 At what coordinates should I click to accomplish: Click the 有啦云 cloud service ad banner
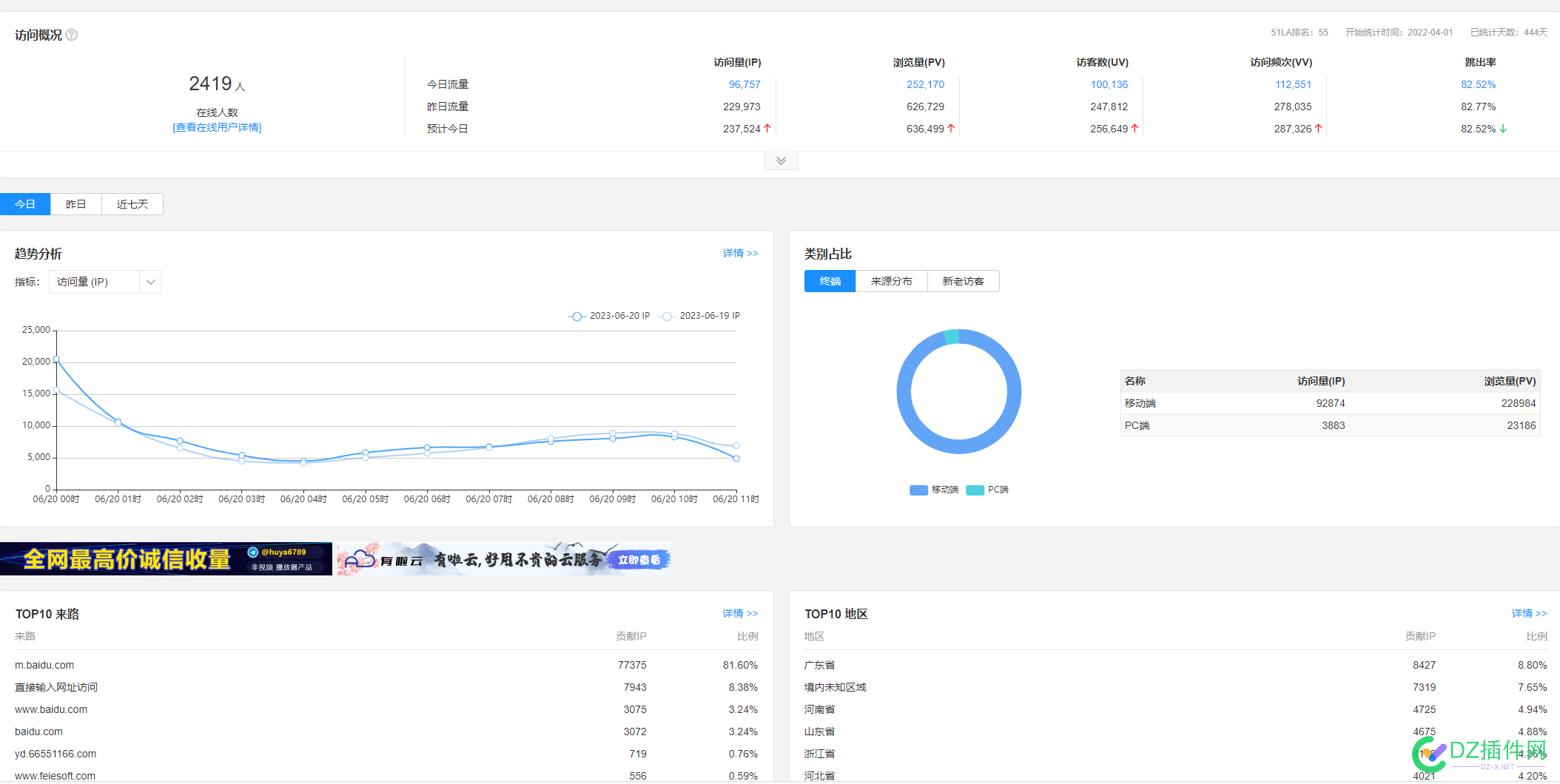point(504,559)
